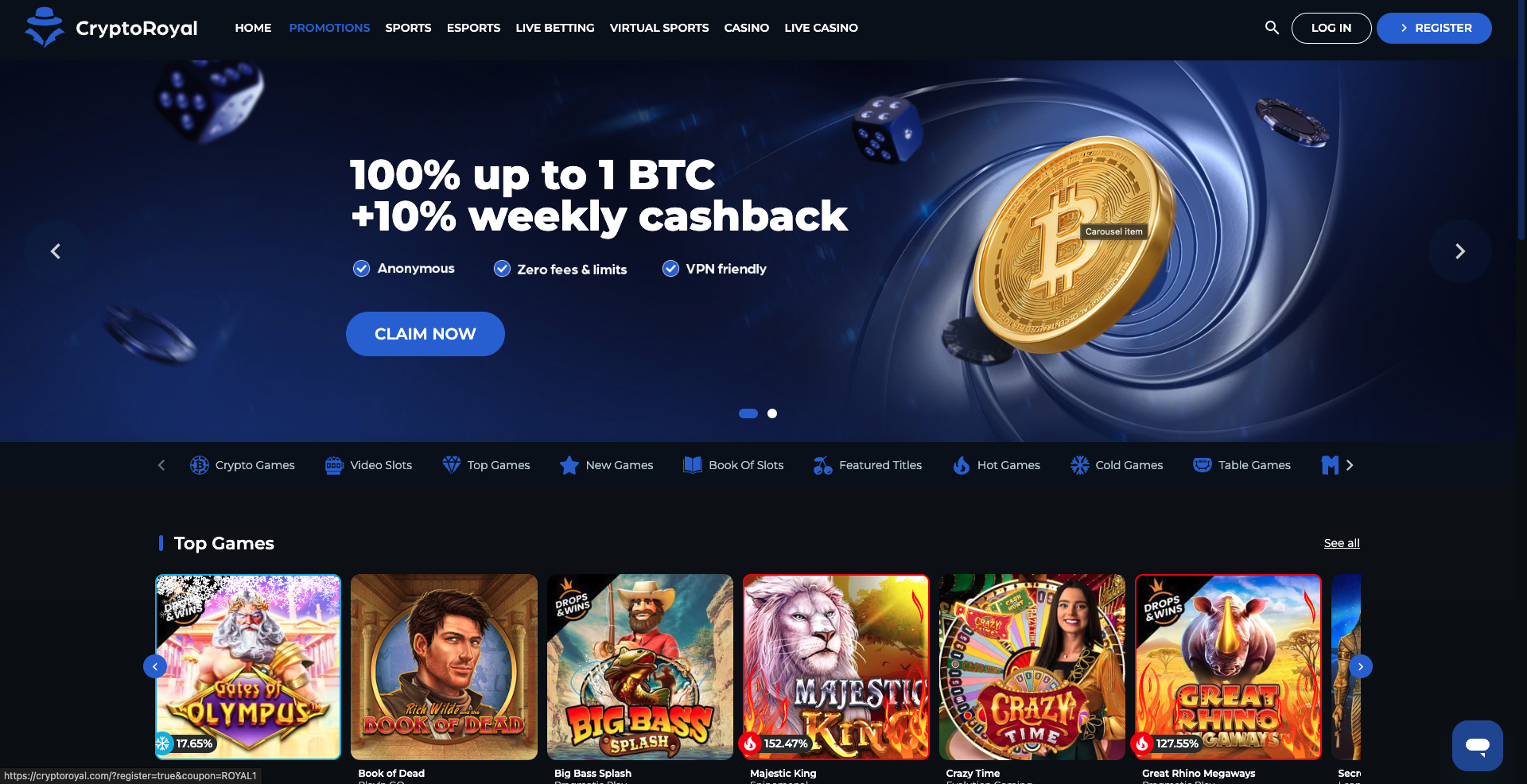The width and height of the screenshot is (1527, 784).
Task: Click the CryptoRoyal logo
Action: coord(111,28)
